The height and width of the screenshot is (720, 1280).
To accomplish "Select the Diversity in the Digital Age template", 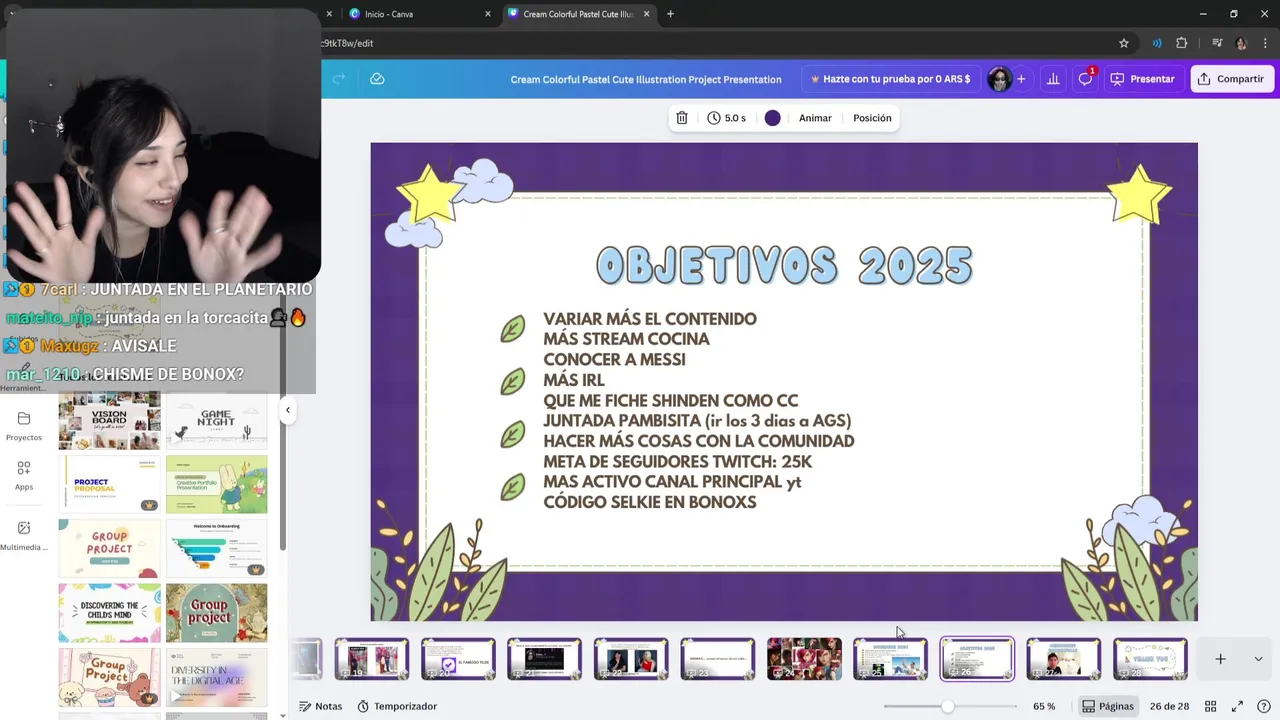I will pyautogui.click(x=216, y=677).
